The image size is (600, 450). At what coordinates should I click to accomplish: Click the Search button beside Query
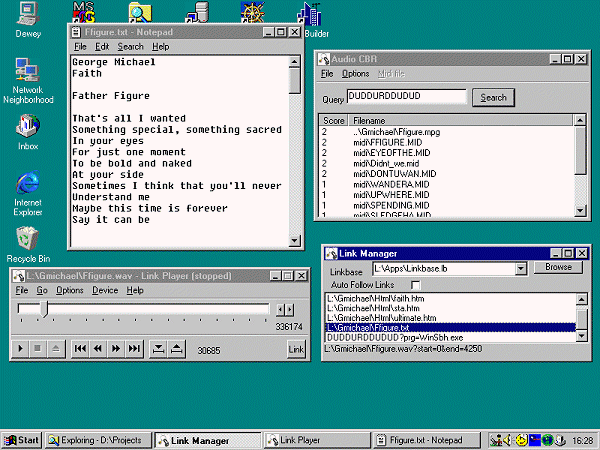pyautogui.click(x=493, y=97)
